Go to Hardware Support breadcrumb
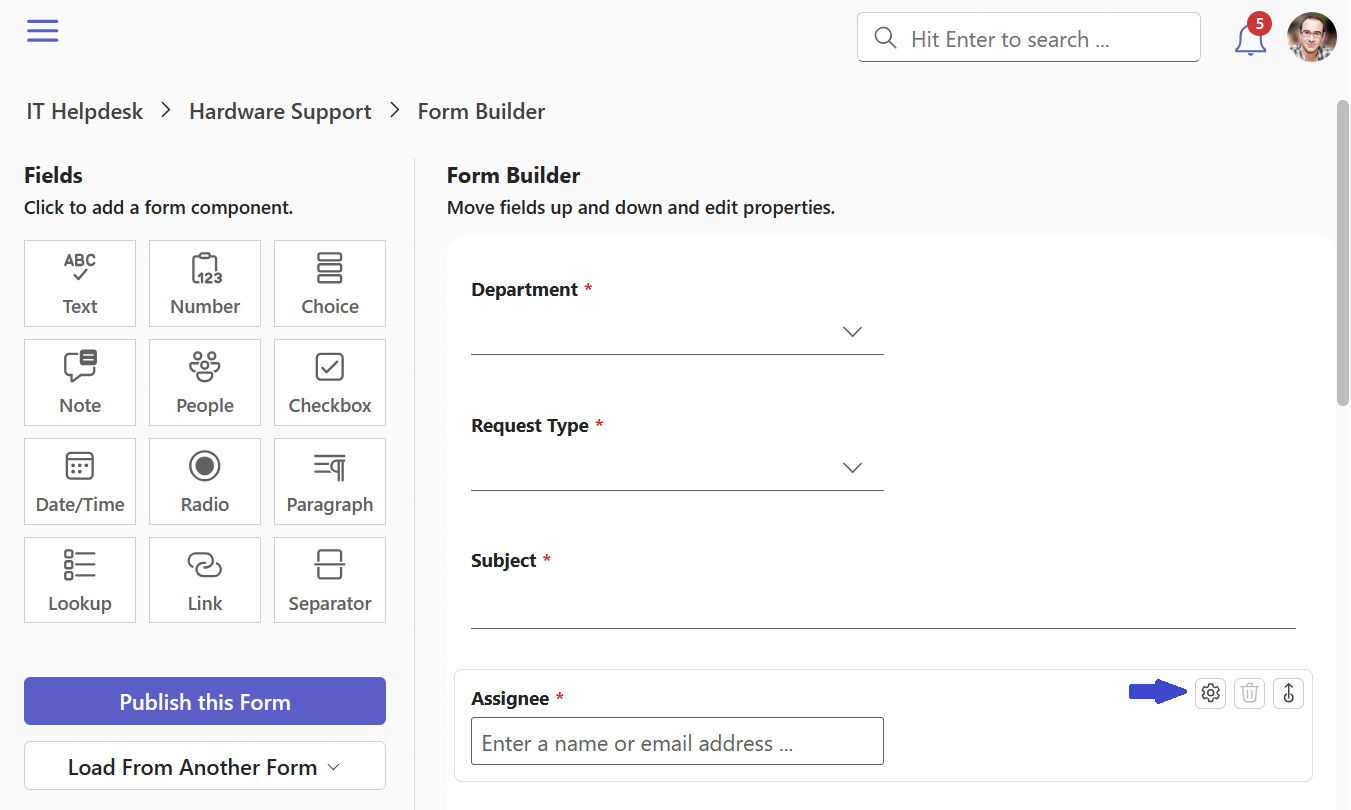 point(280,111)
